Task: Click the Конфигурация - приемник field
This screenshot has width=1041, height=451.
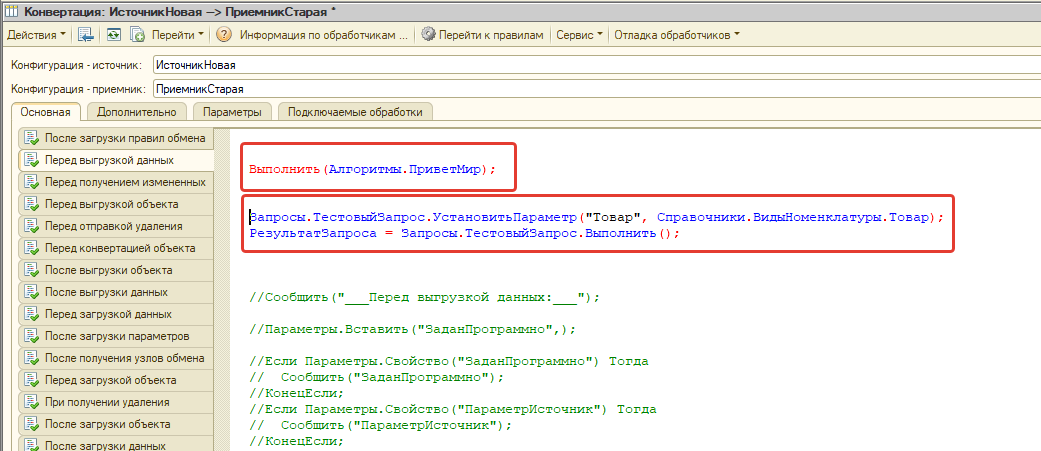Action: (x=596, y=88)
